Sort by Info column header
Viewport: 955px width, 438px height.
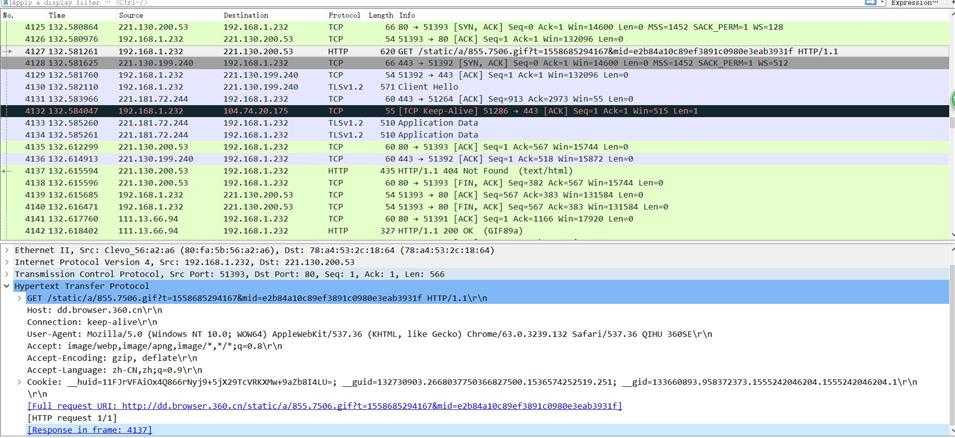pos(407,15)
